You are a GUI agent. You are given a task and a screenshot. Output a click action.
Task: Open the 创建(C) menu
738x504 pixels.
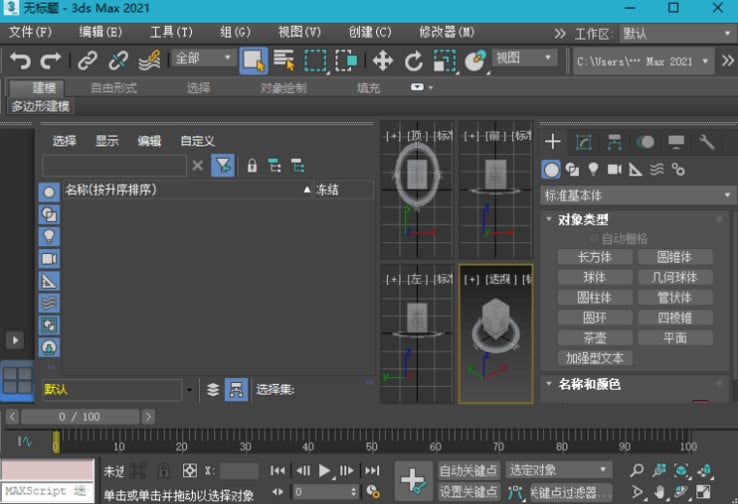[369, 32]
